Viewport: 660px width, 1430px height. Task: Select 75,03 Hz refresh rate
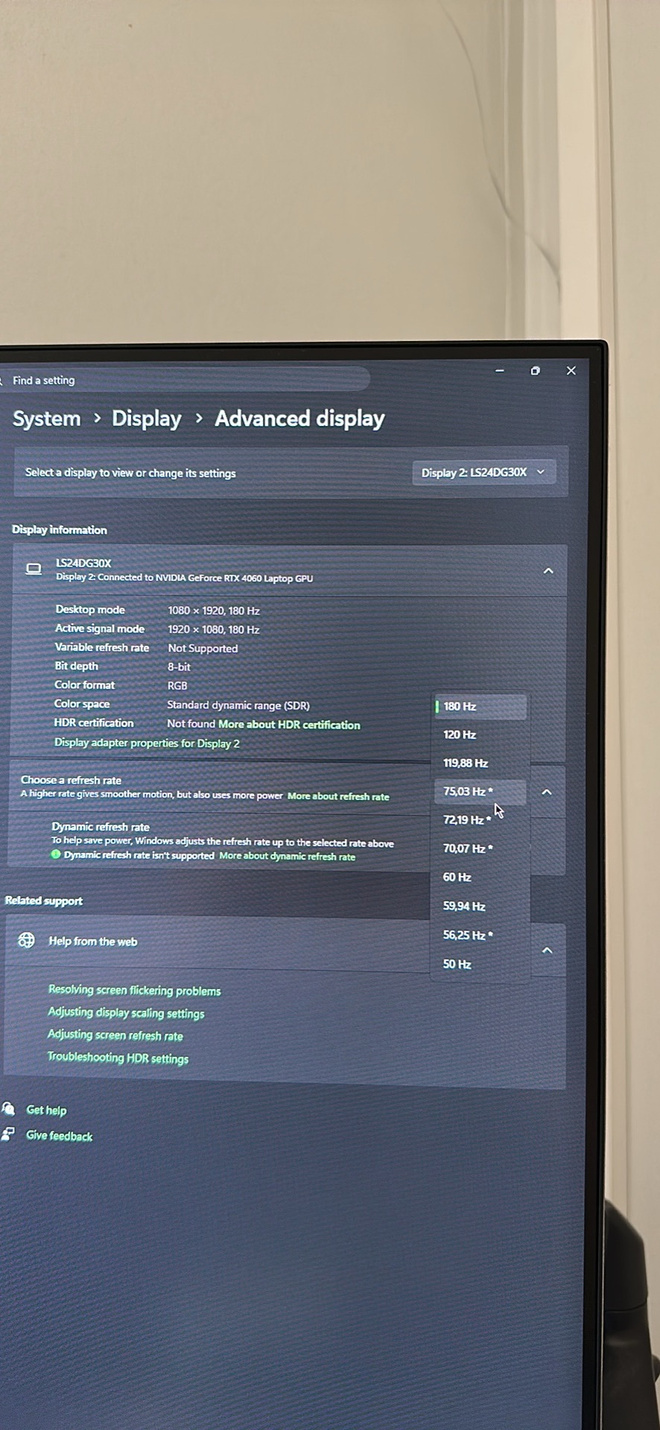tap(481, 791)
